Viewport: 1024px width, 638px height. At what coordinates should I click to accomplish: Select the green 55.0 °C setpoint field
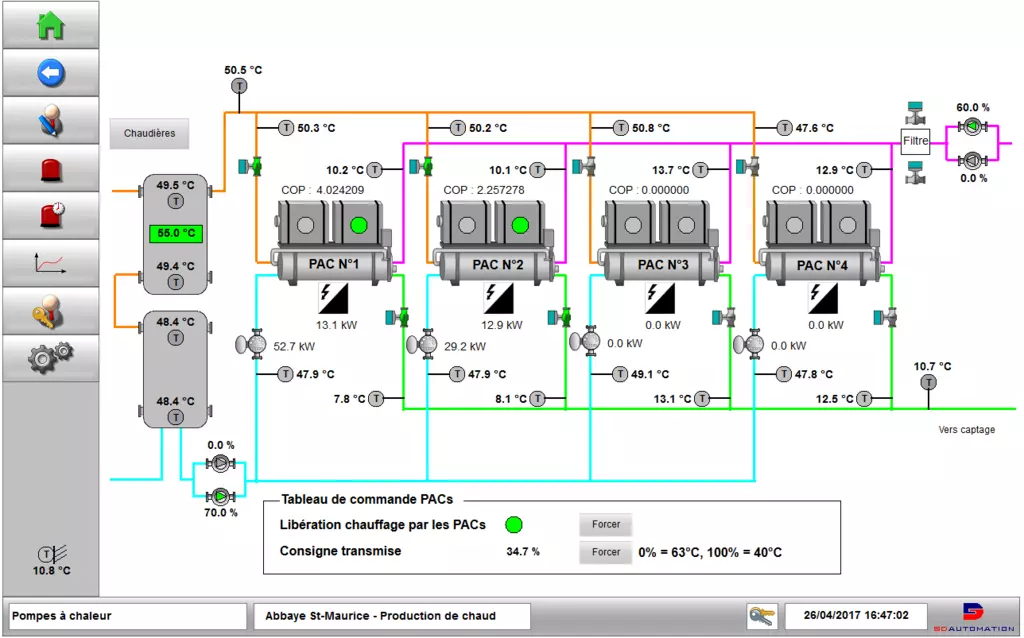[175, 234]
